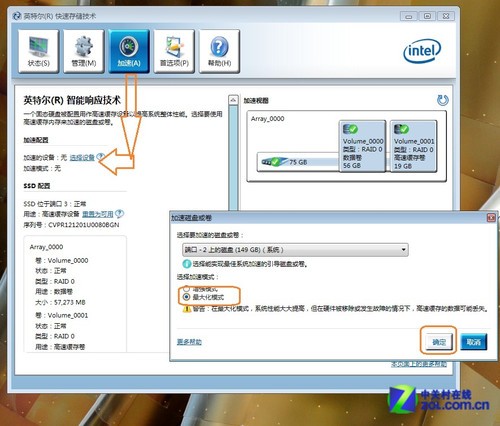This screenshot has height=426, width=500.
Task: Click 卷: Volume_0001 in the details list
Action: click(62, 315)
